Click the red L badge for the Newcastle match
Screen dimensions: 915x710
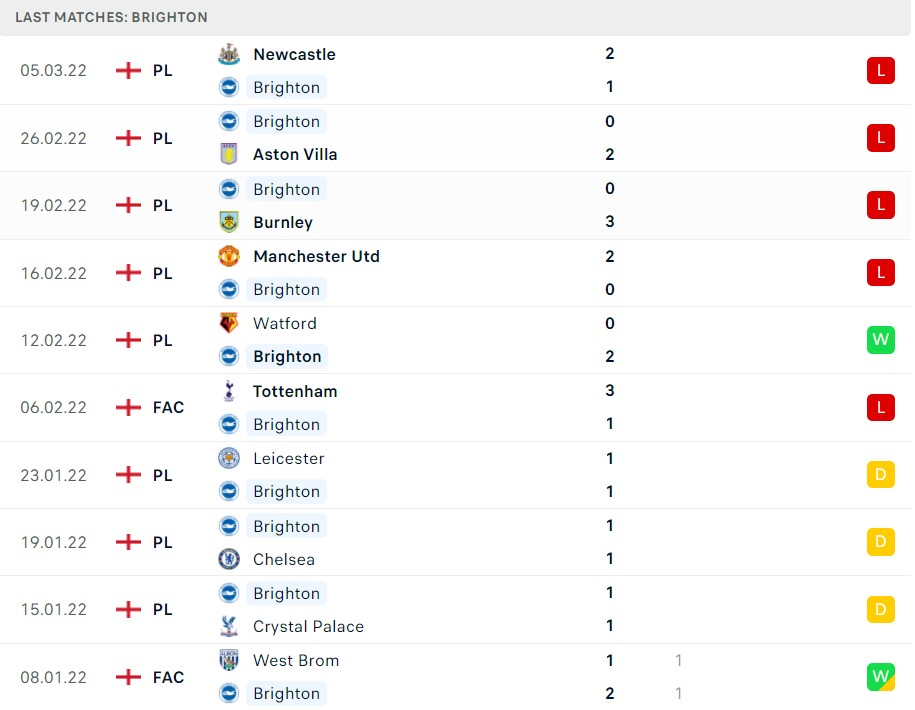[x=880, y=70]
